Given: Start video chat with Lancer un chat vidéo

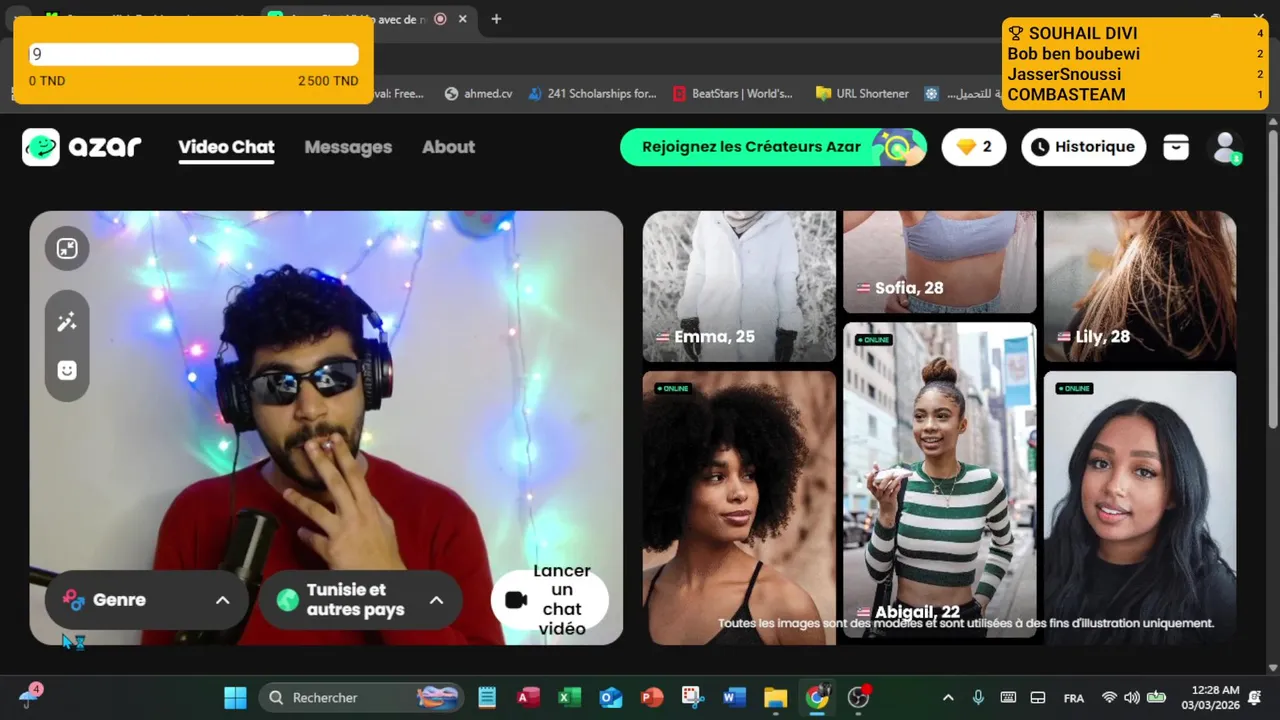Looking at the screenshot, I should (550, 600).
